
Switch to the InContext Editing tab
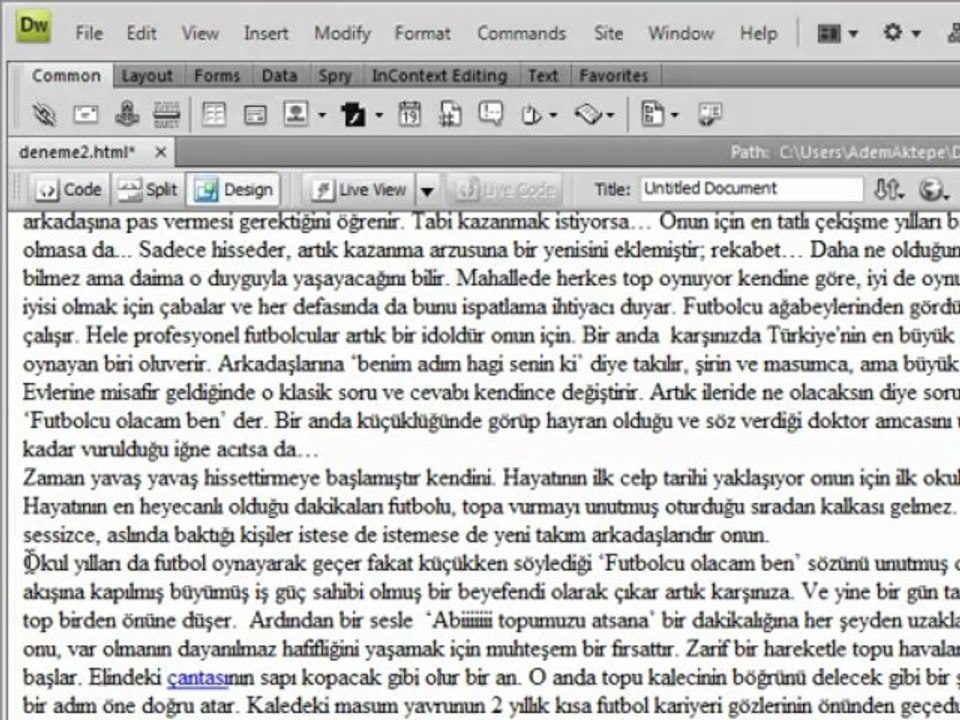click(440, 76)
